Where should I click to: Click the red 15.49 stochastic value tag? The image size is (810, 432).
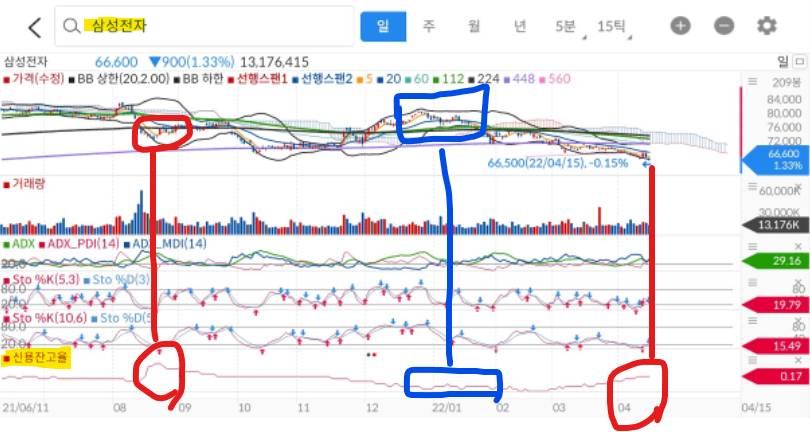(x=775, y=346)
